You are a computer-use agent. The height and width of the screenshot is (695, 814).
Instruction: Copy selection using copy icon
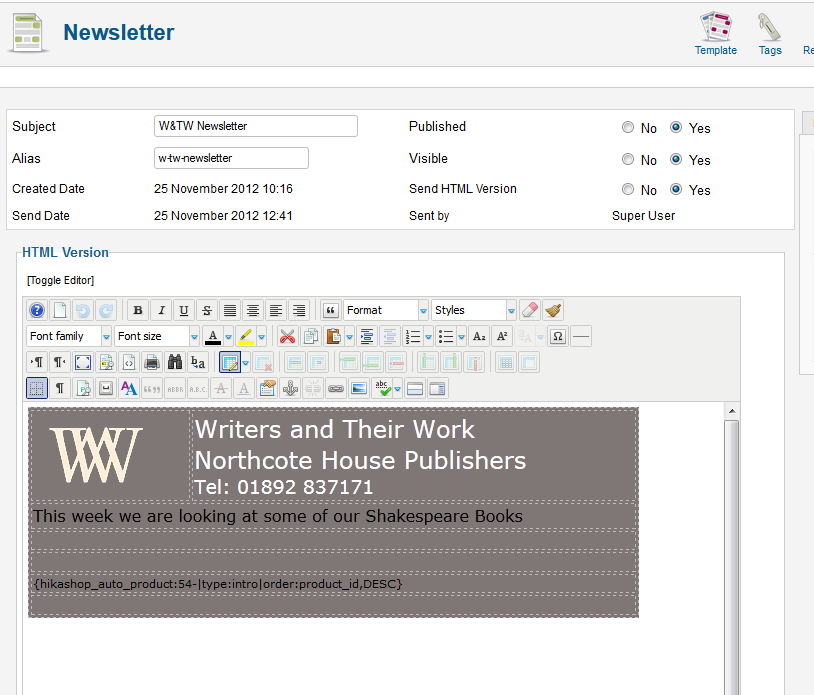click(310, 336)
